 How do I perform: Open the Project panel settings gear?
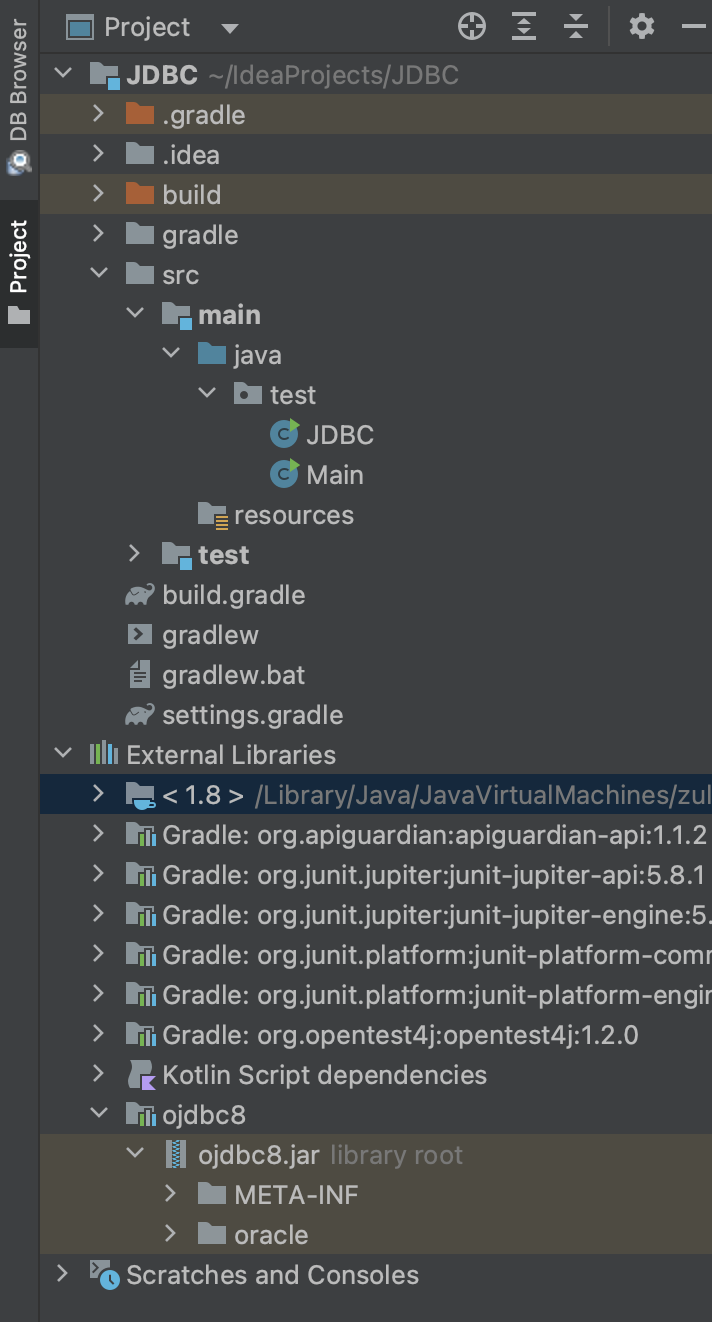(x=641, y=27)
